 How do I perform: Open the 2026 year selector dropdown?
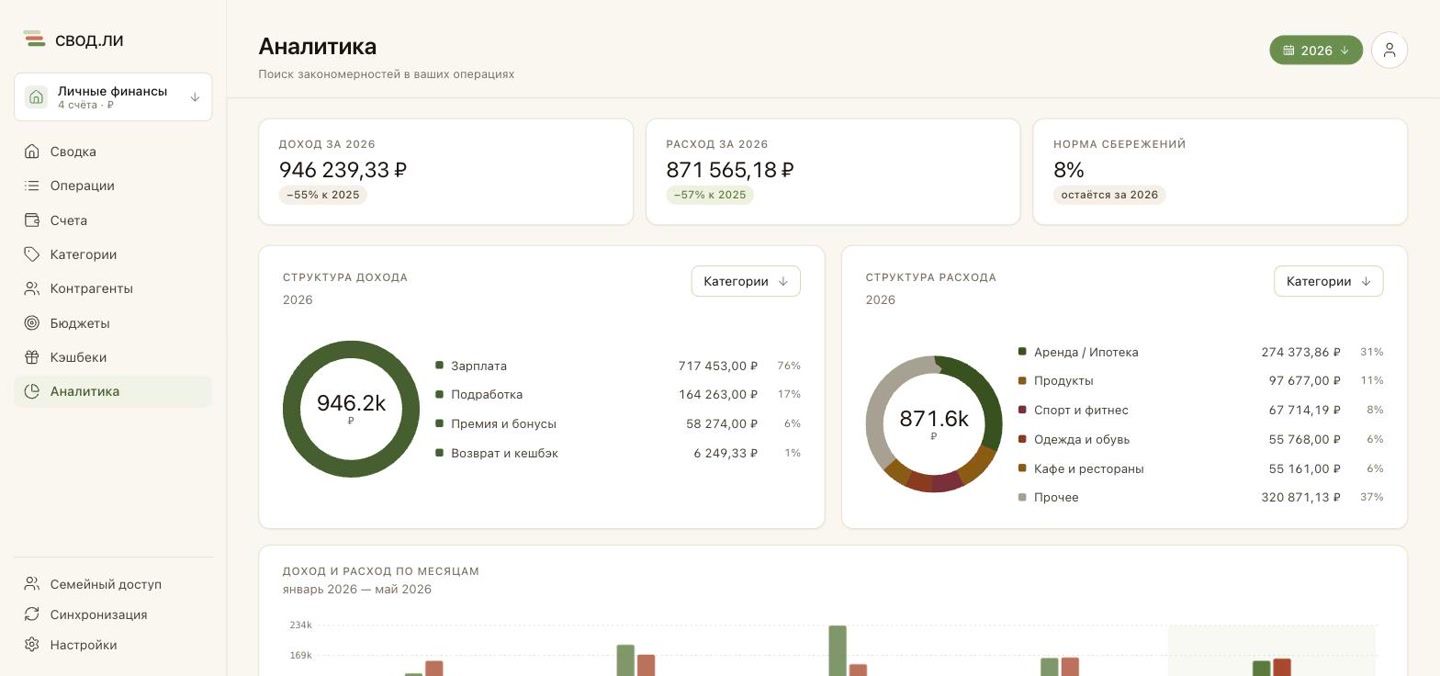tap(1316, 50)
